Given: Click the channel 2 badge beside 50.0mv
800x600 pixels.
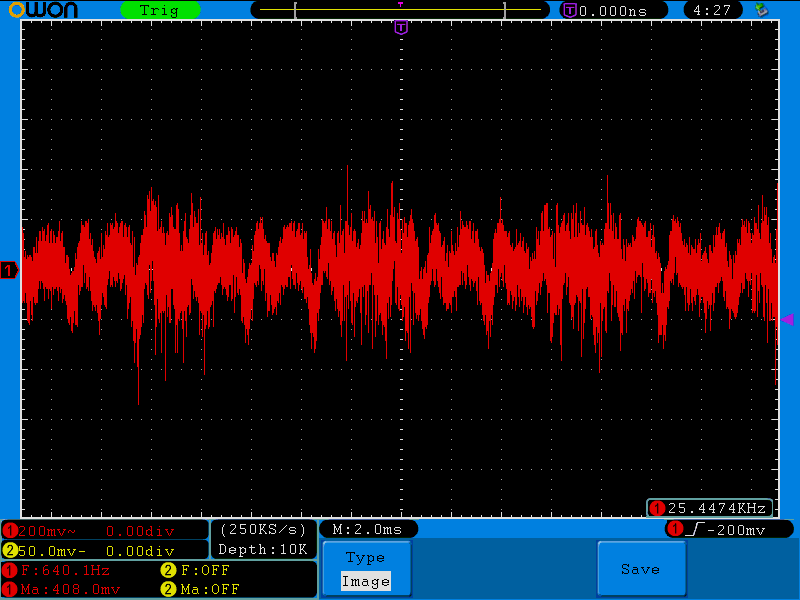Looking at the screenshot, I should point(10,550).
